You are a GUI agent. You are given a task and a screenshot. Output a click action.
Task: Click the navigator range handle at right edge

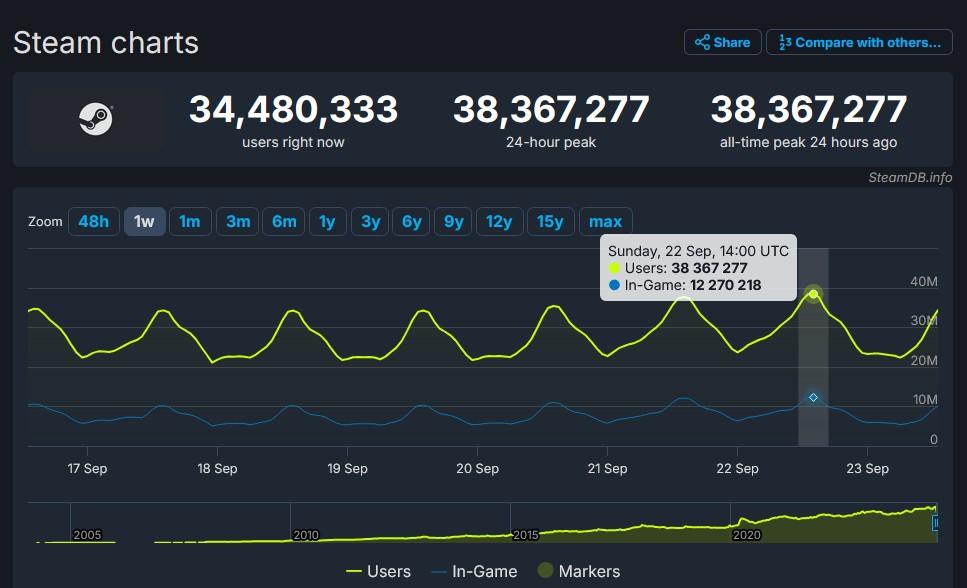[x=936, y=523]
